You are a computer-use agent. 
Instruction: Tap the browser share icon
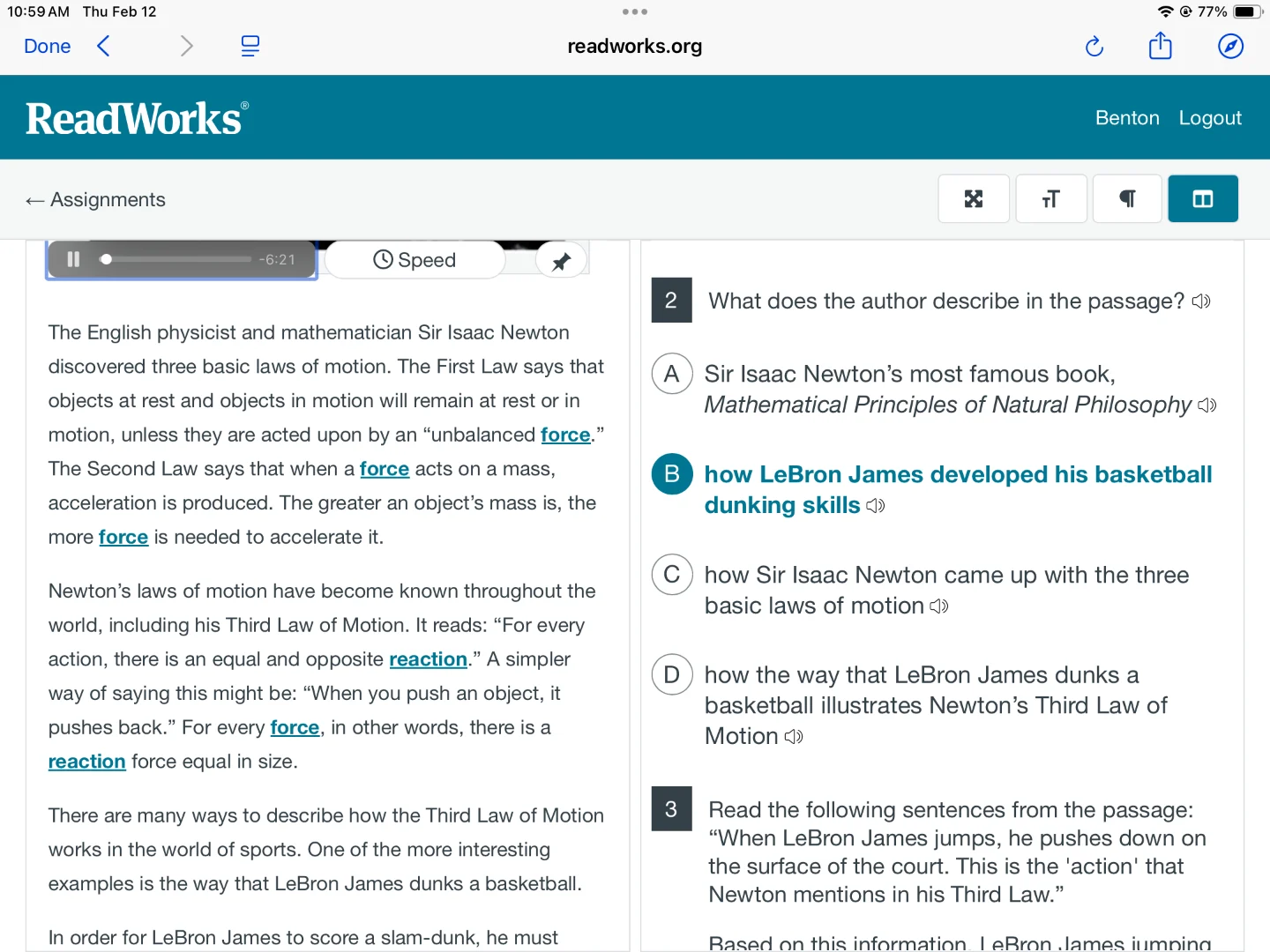click(x=1160, y=46)
